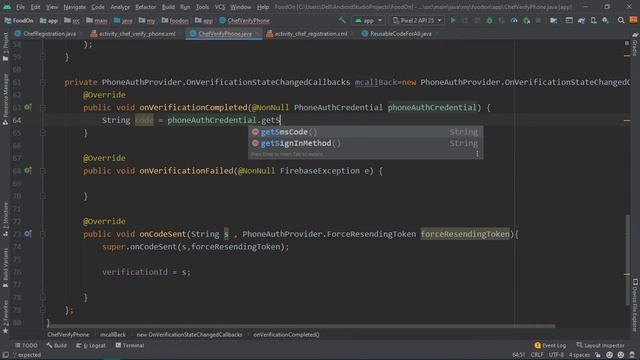Open the VCS menu

tap(220, 7)
